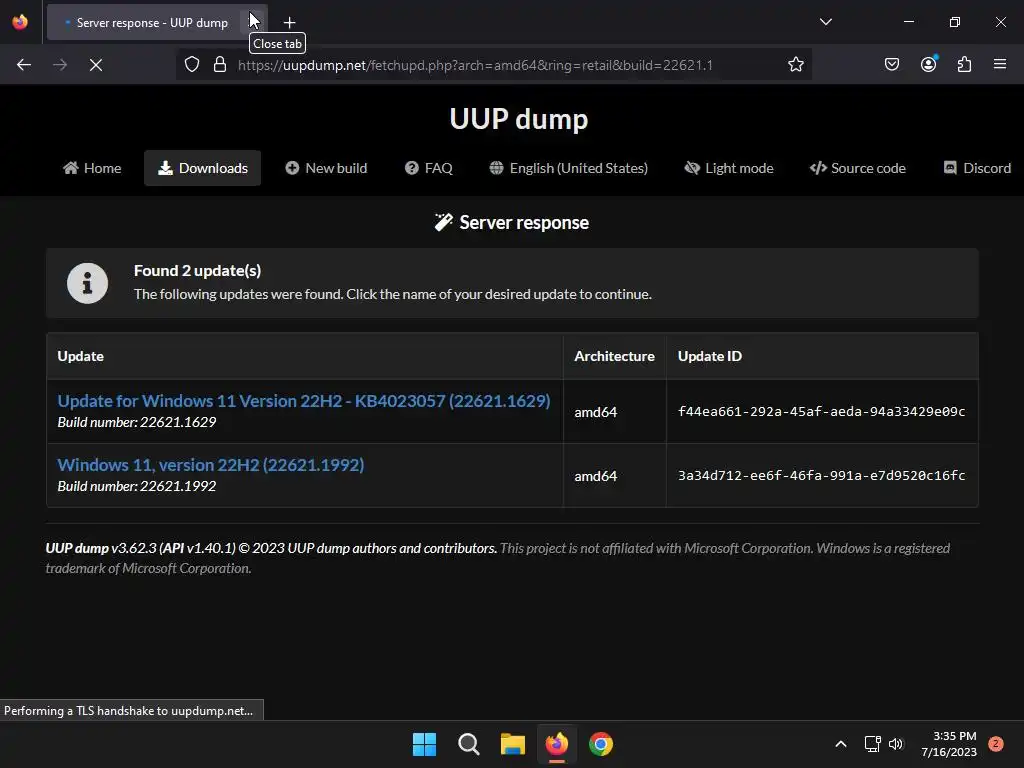Click amd64 in the 22621.1992 row
1024x768 pixels.
[596, 476]
